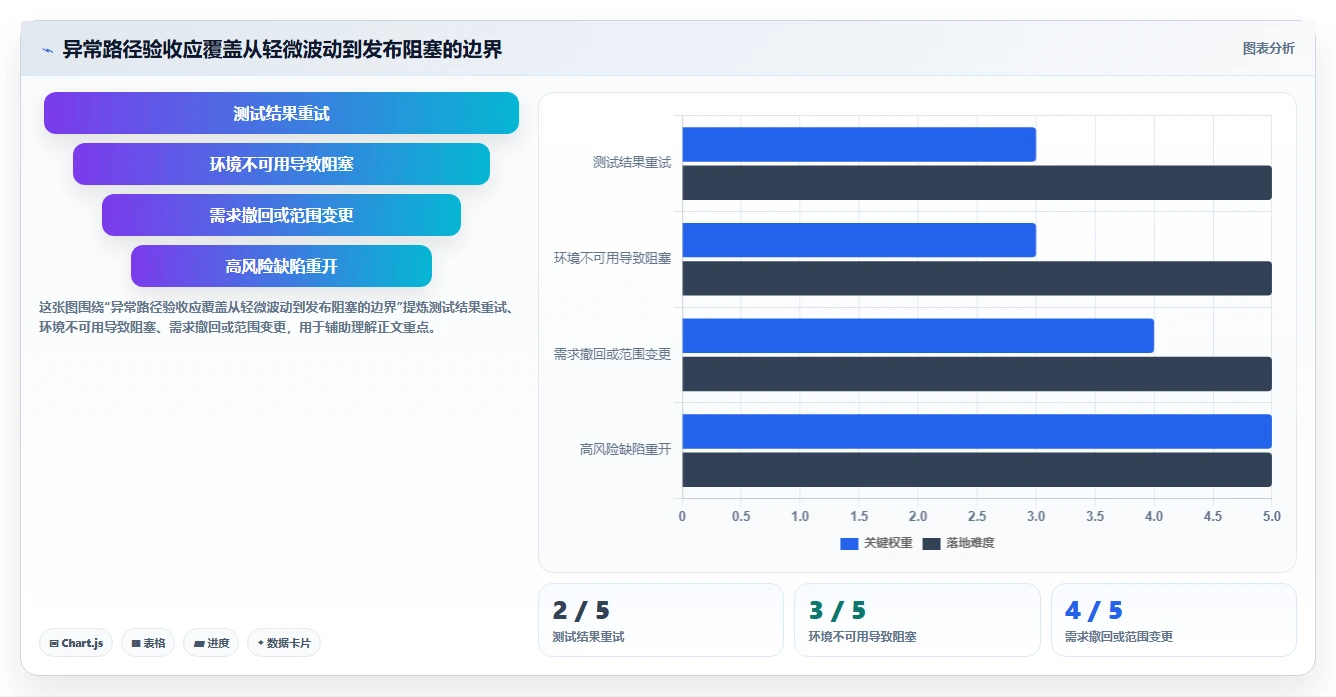Click the dark 落地难度 legend swatch
The height and width of the screenshot is (697, 1336).
931,543
